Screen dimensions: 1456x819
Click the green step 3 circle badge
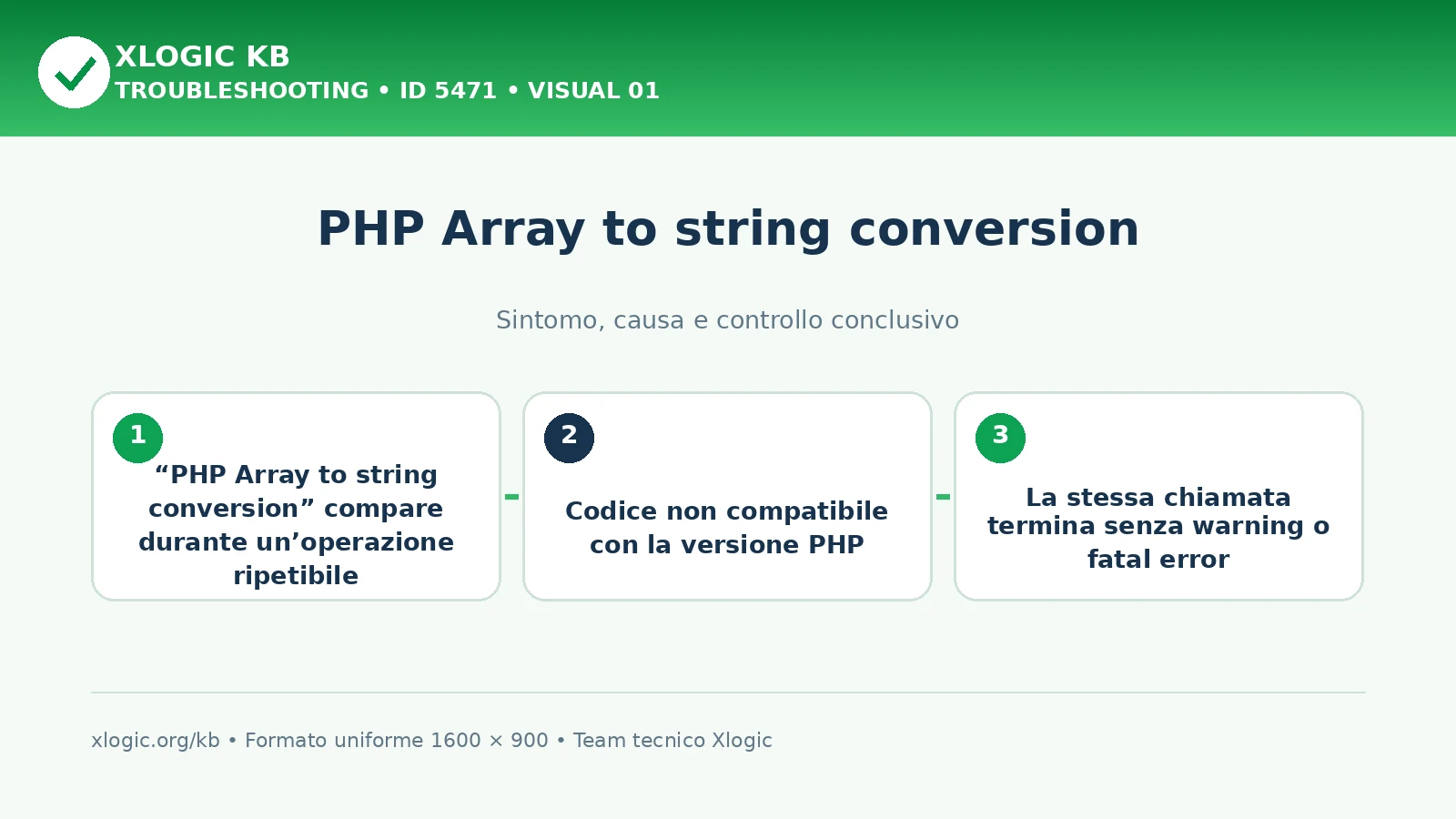tap(1000, 438)
